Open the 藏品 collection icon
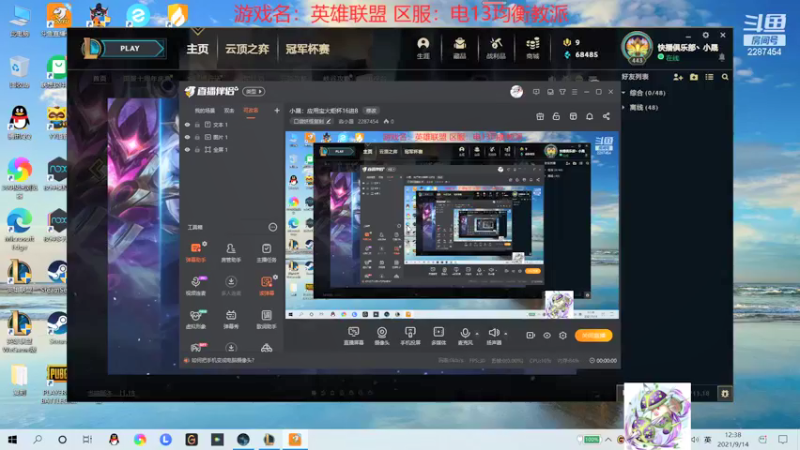This screenshot has height=450, width=800. click(460, 48)
